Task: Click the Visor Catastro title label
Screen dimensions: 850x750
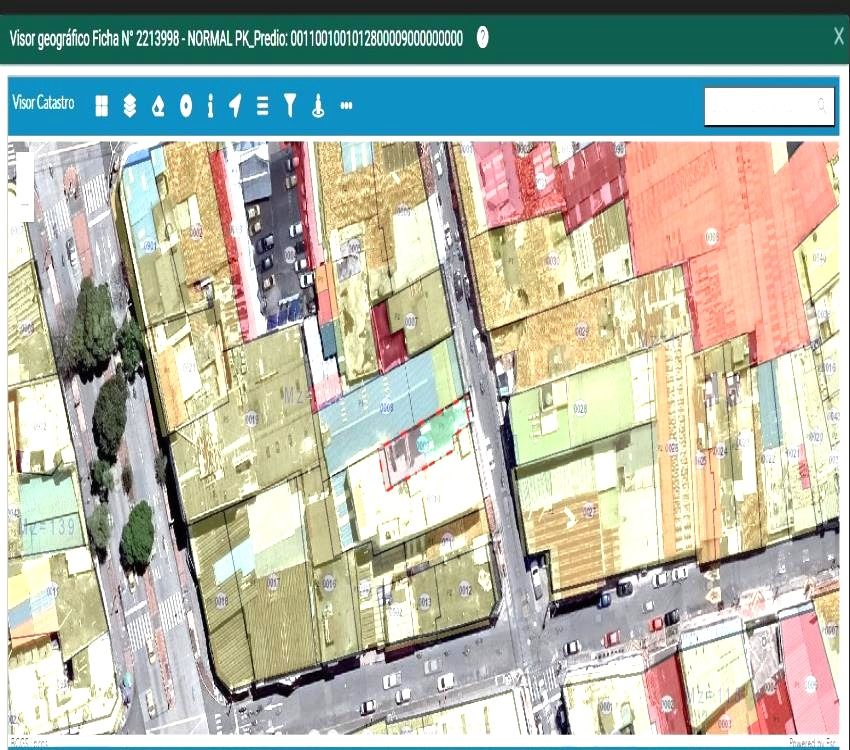Action: coord(43,103)
